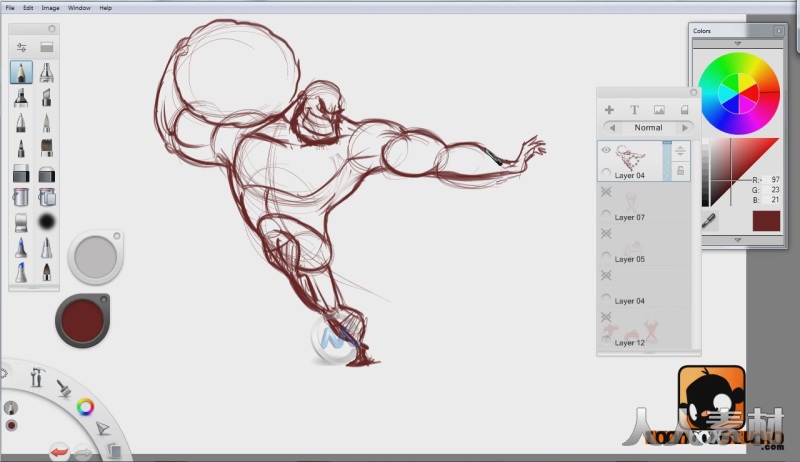Go to next blend mode arrow

(x=685, y=127)
